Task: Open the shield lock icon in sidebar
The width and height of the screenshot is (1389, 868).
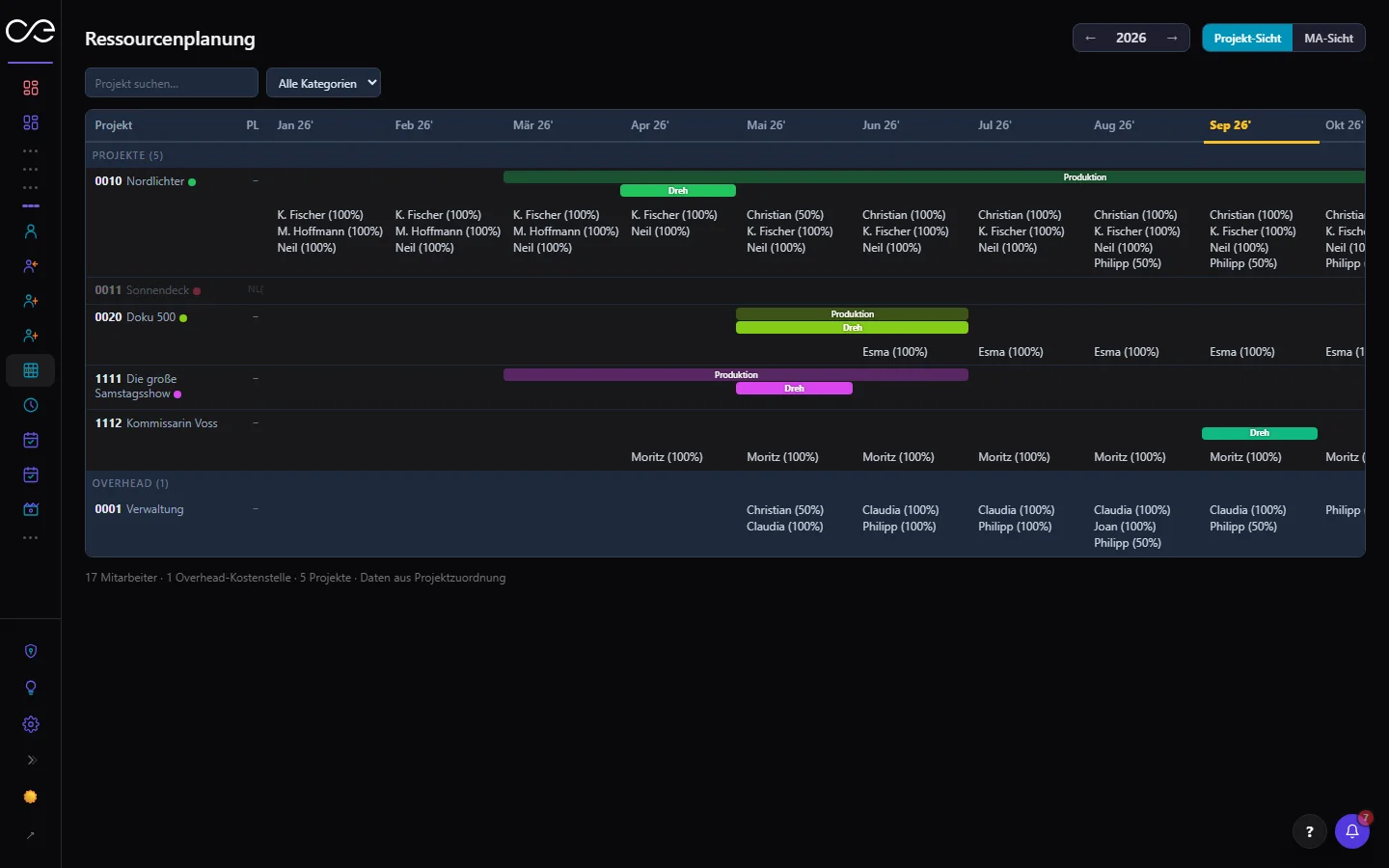Action: (x=31, y=651)
